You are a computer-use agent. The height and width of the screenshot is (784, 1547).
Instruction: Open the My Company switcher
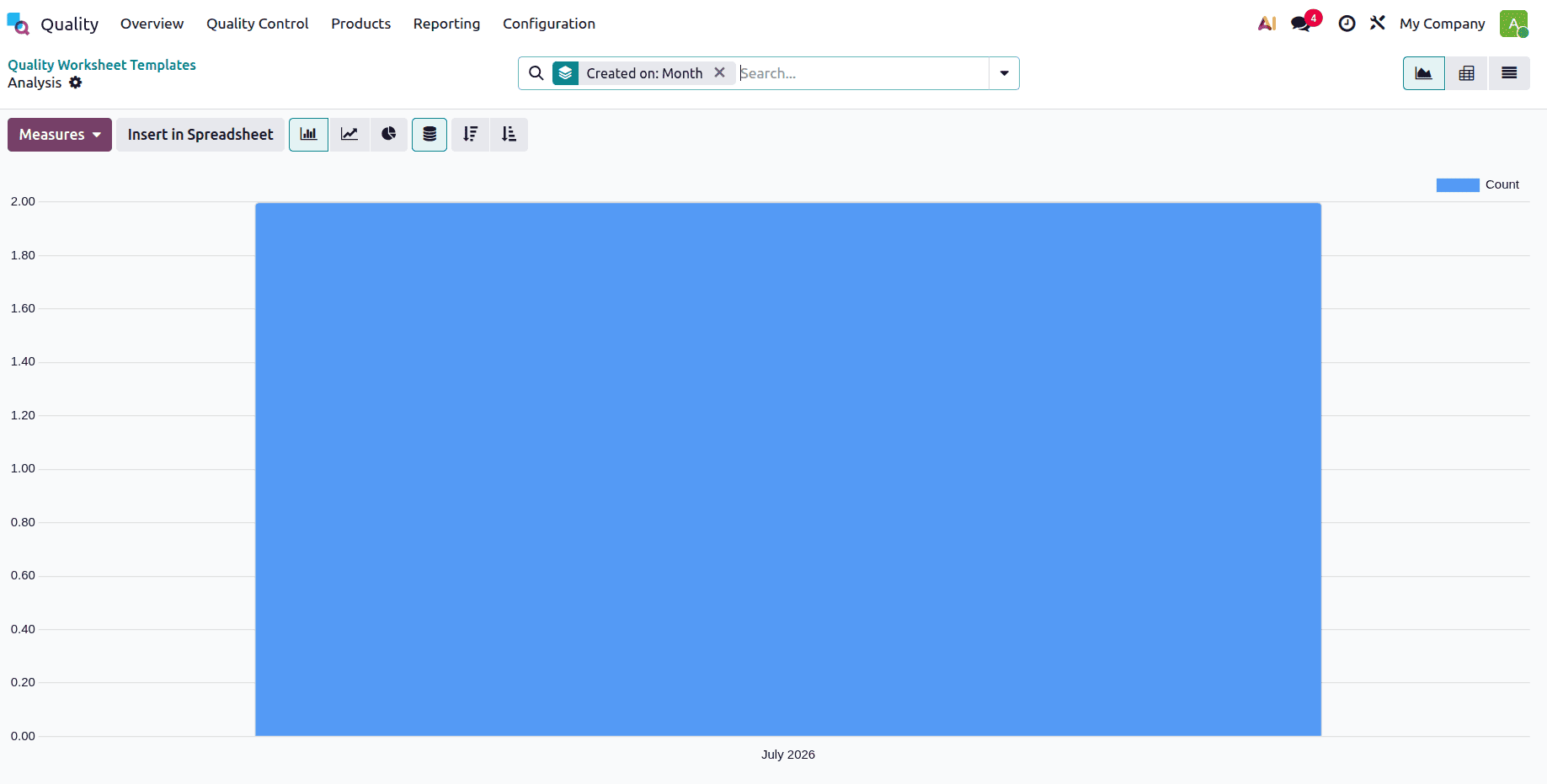pos(1442,24)
